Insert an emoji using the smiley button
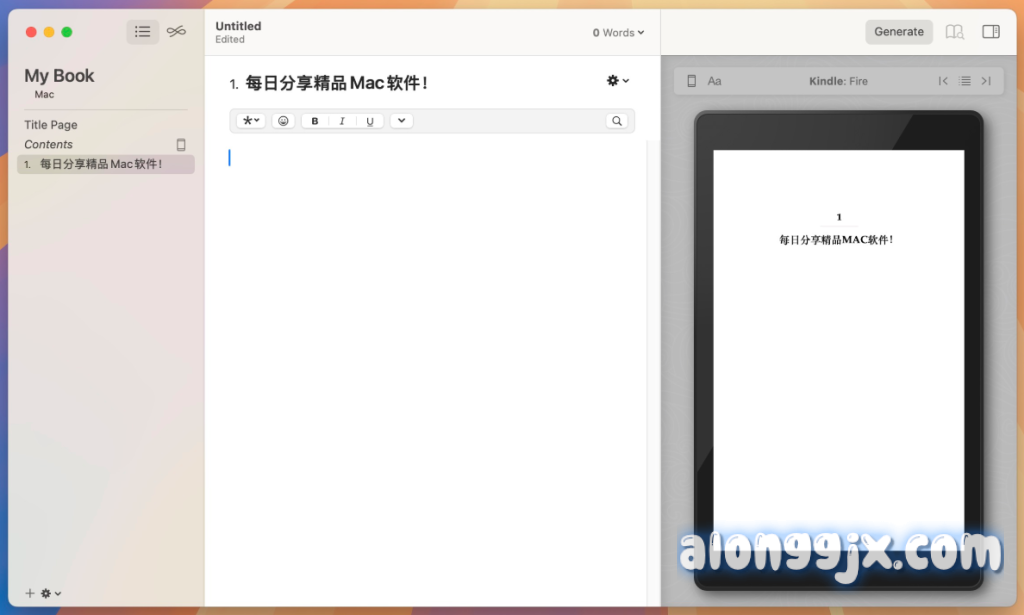This screenshot has width=1024, height=615. [283, 121]
